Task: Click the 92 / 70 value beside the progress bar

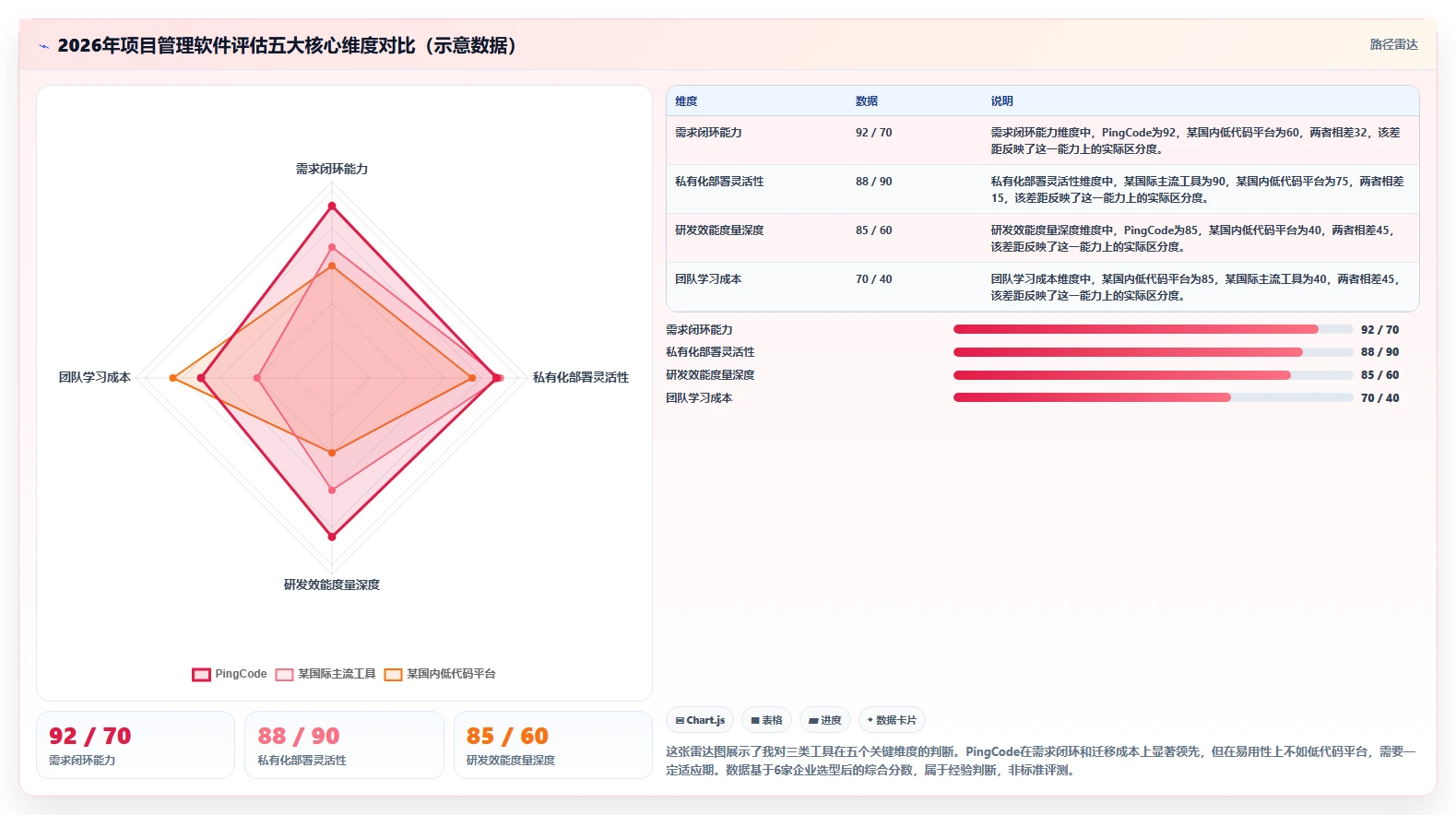Action: [1380, 330]
